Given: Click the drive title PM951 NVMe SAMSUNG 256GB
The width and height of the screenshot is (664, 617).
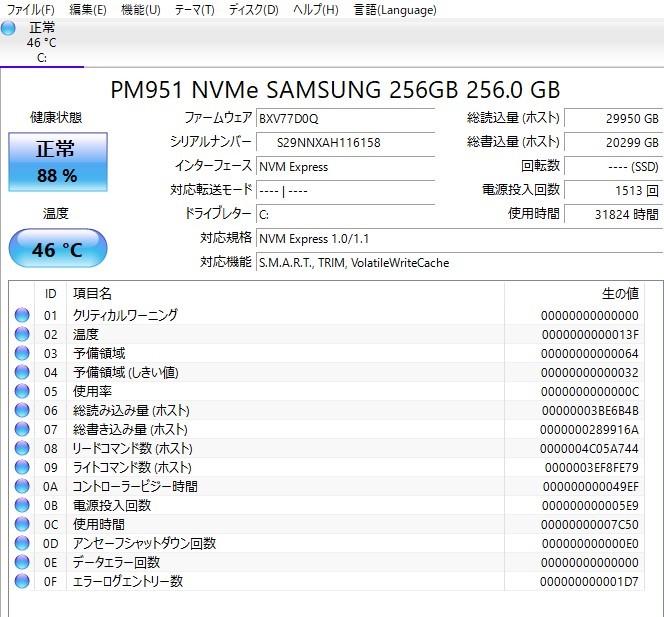Looking at the screenshot, I should click(335, 89).
